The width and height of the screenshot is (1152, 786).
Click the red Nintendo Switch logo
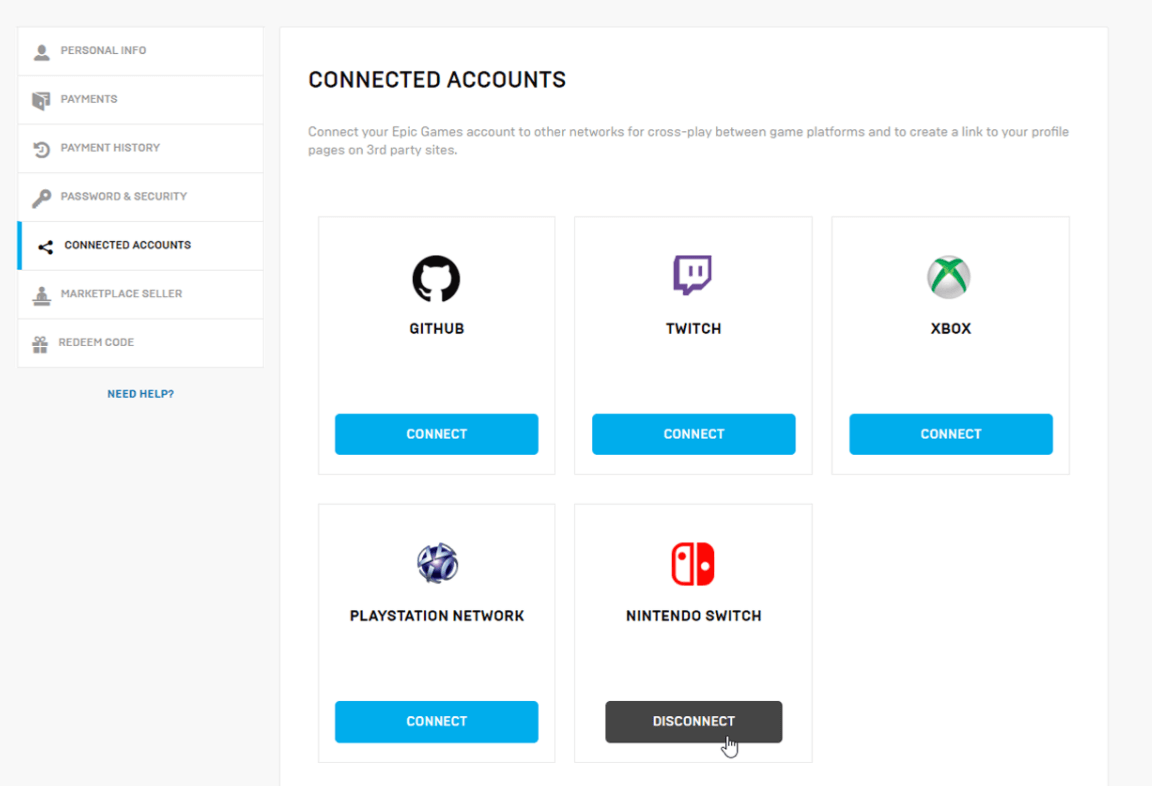tap(693, 563)
